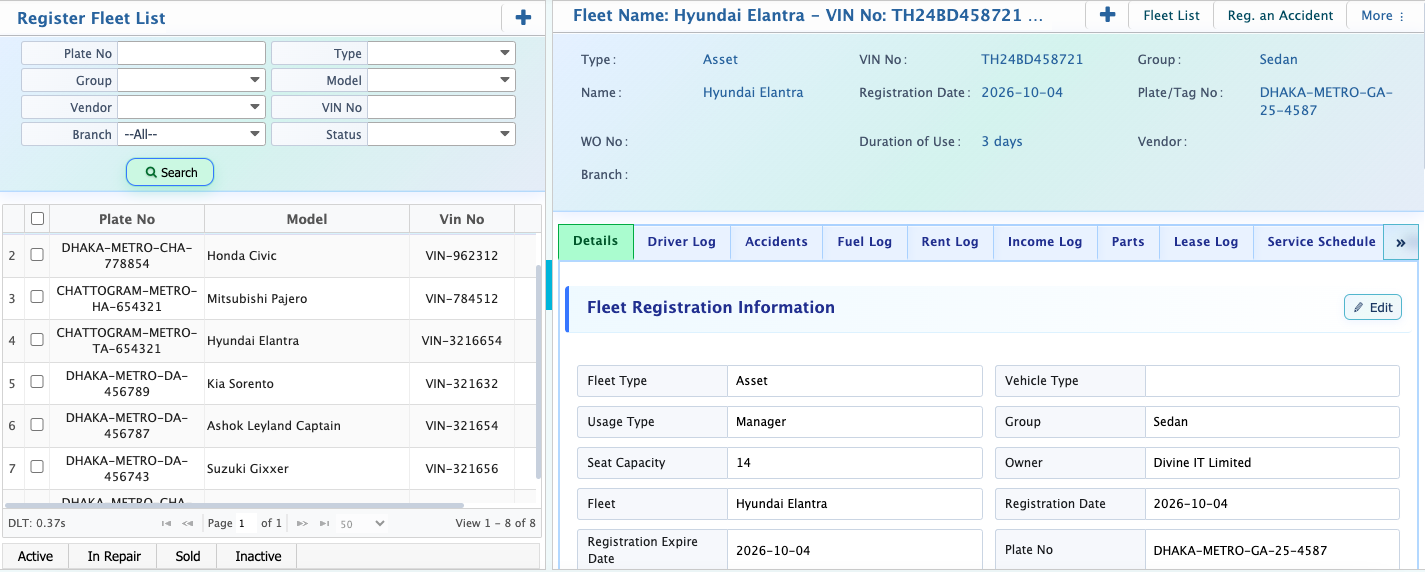Switch to the Parts tab

pyautogui.click(x=1128, y=242)
